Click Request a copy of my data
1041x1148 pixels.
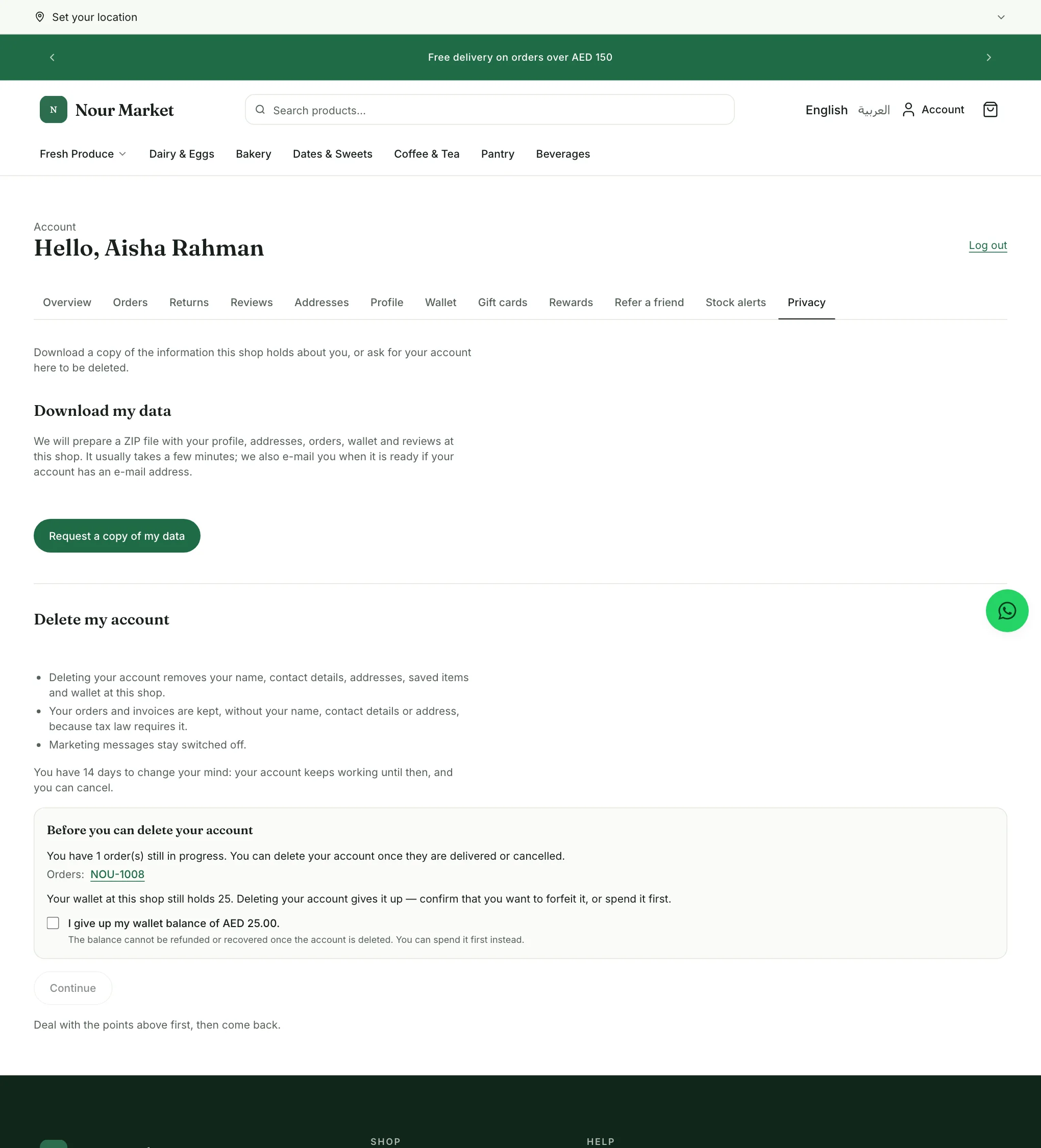(x=117, y=536)
